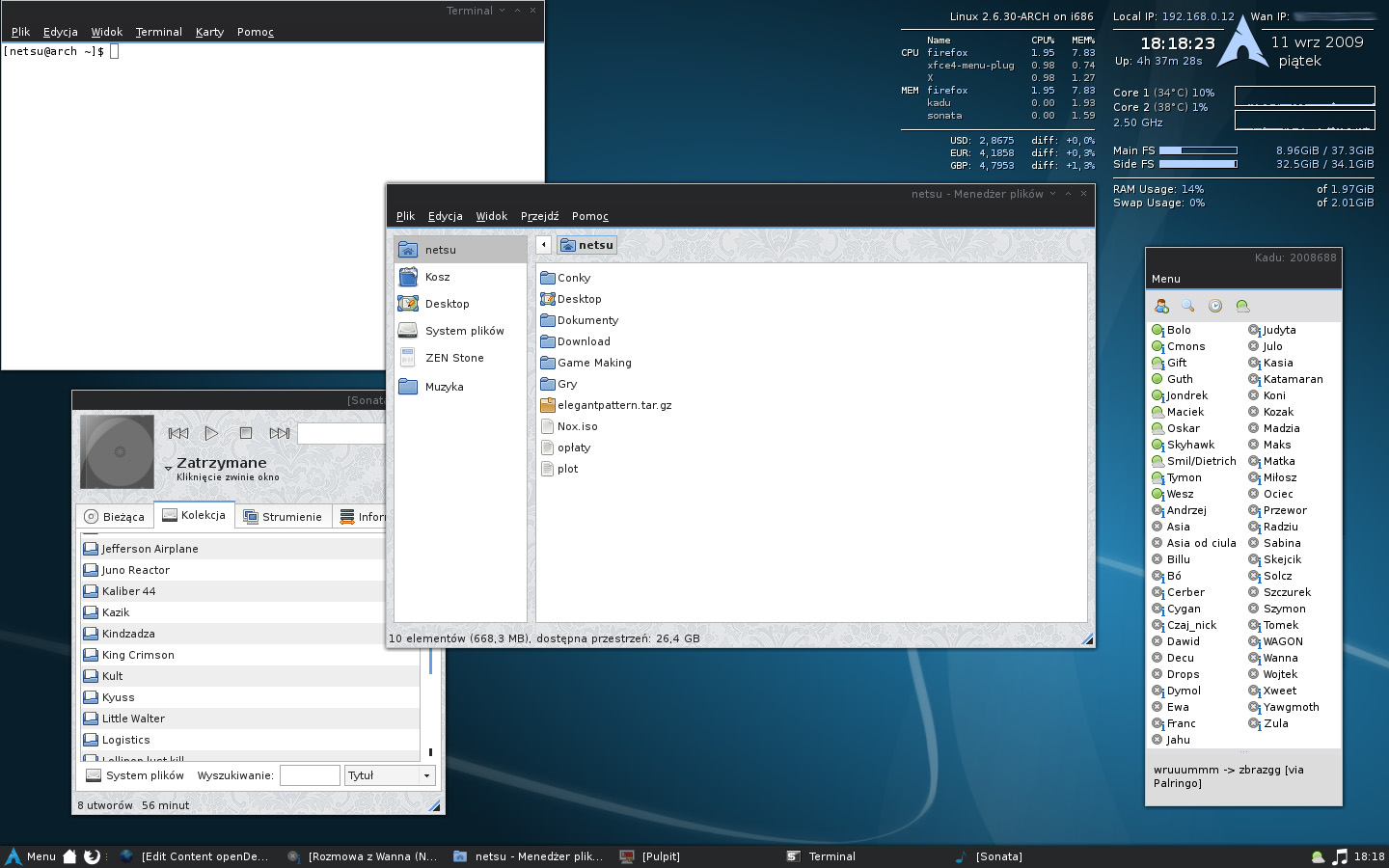Open Desktop shortcut in file manager sidebar
1389x868 pixels.
coord(460,304)
